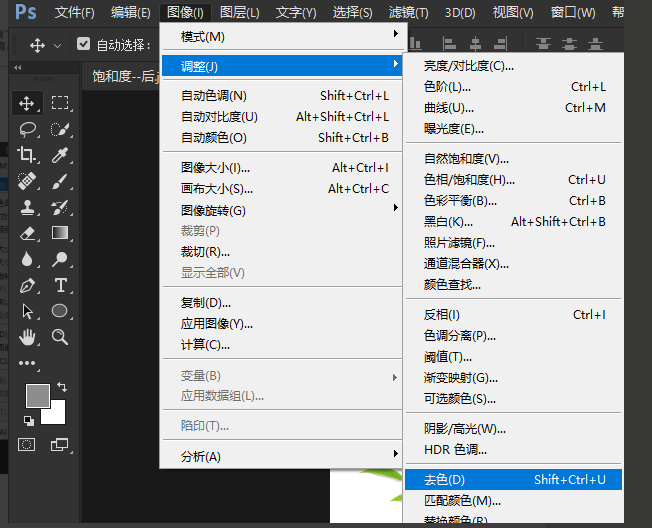
Task: Open the 窗口(W) menu
Action: pos(573,12)
